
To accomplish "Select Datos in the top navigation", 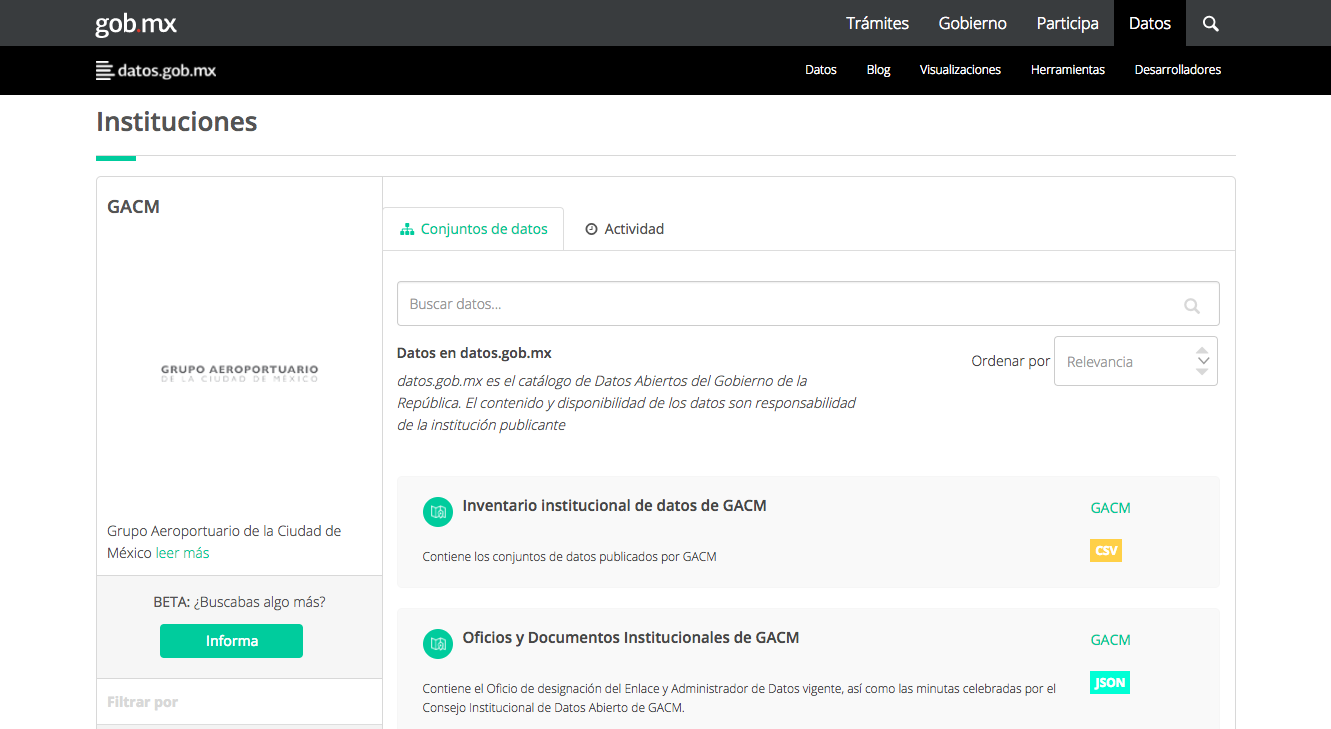I will coord(1150,23).
